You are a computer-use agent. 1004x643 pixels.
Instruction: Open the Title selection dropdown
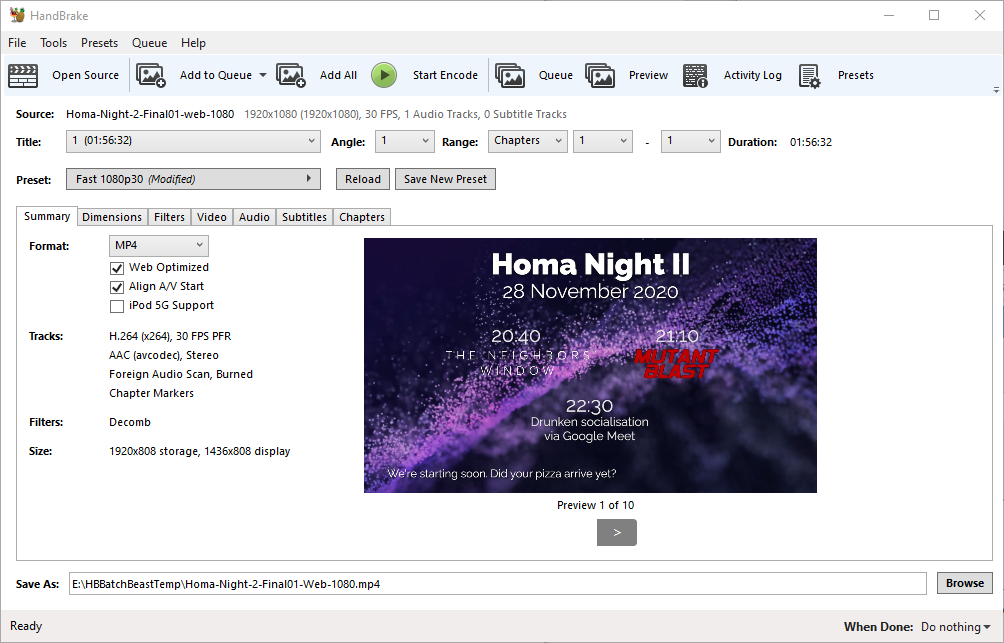pyautogui.click(x=193, y=141)
